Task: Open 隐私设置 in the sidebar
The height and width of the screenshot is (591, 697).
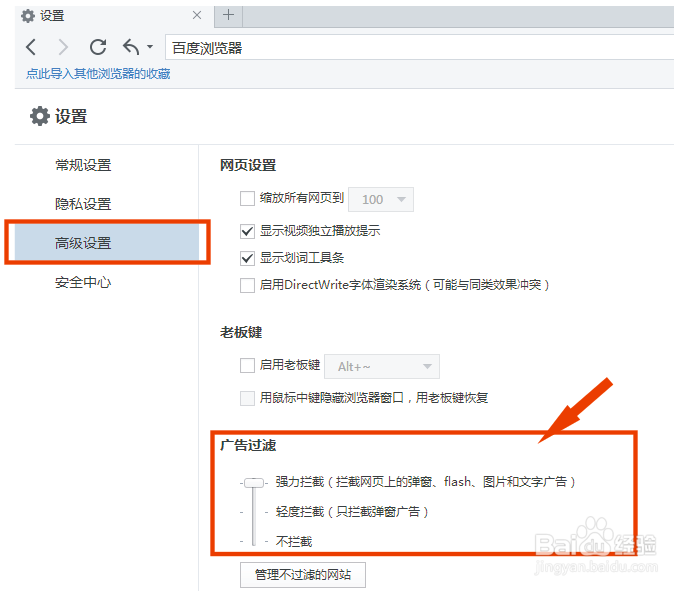Action: pyautogui.click(x=83, y=204)
